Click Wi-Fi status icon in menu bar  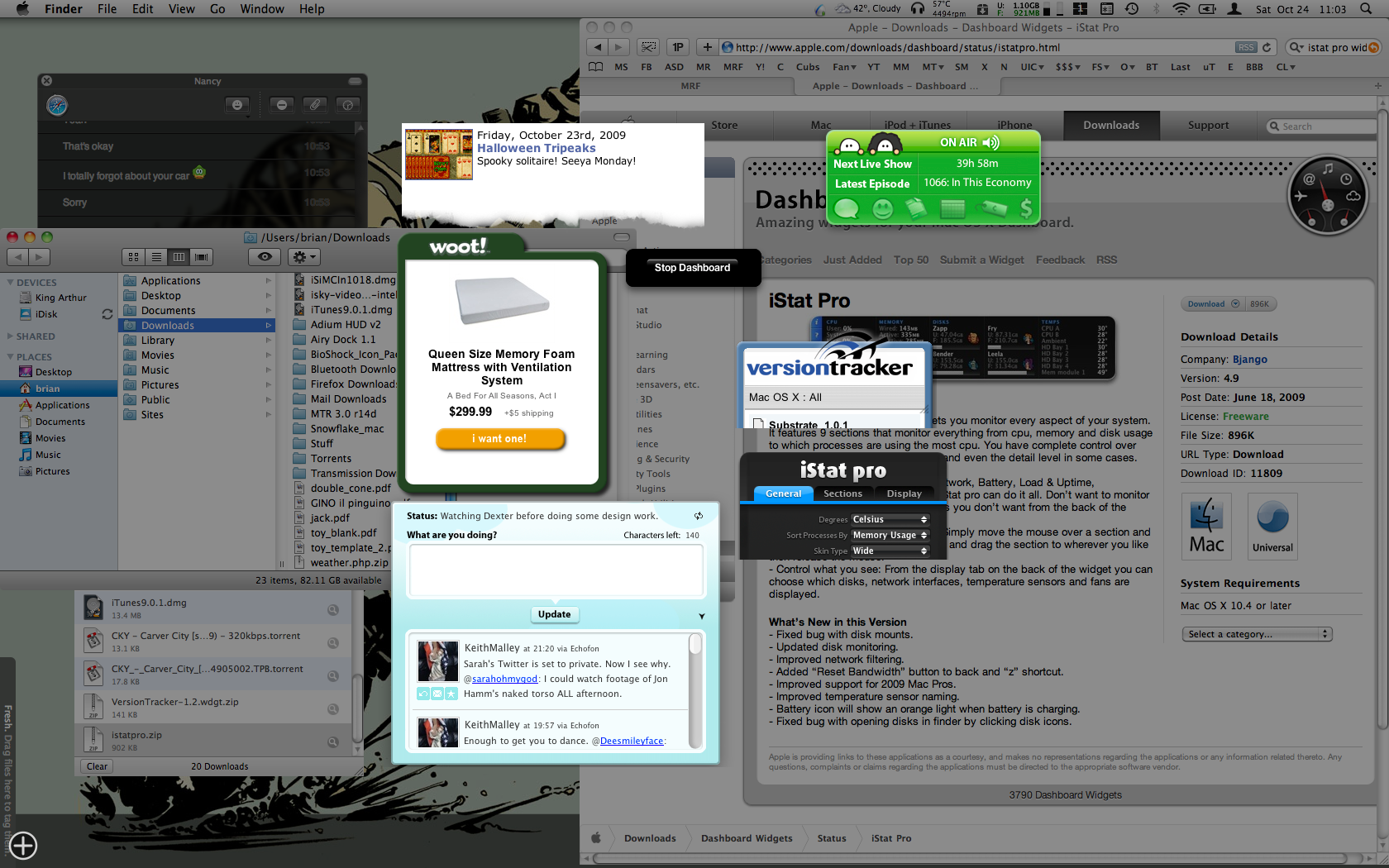coord(1181,9)
